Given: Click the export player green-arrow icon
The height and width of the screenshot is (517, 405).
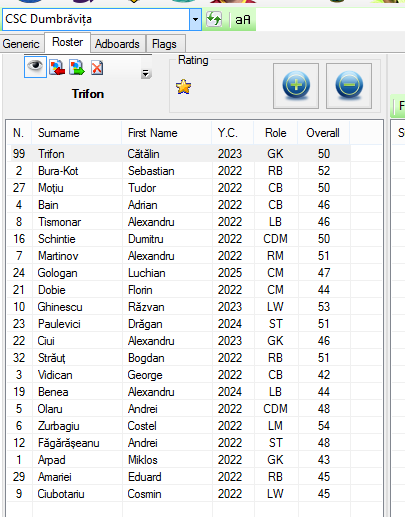Looking at the screenshot, I should click(77, 68).
